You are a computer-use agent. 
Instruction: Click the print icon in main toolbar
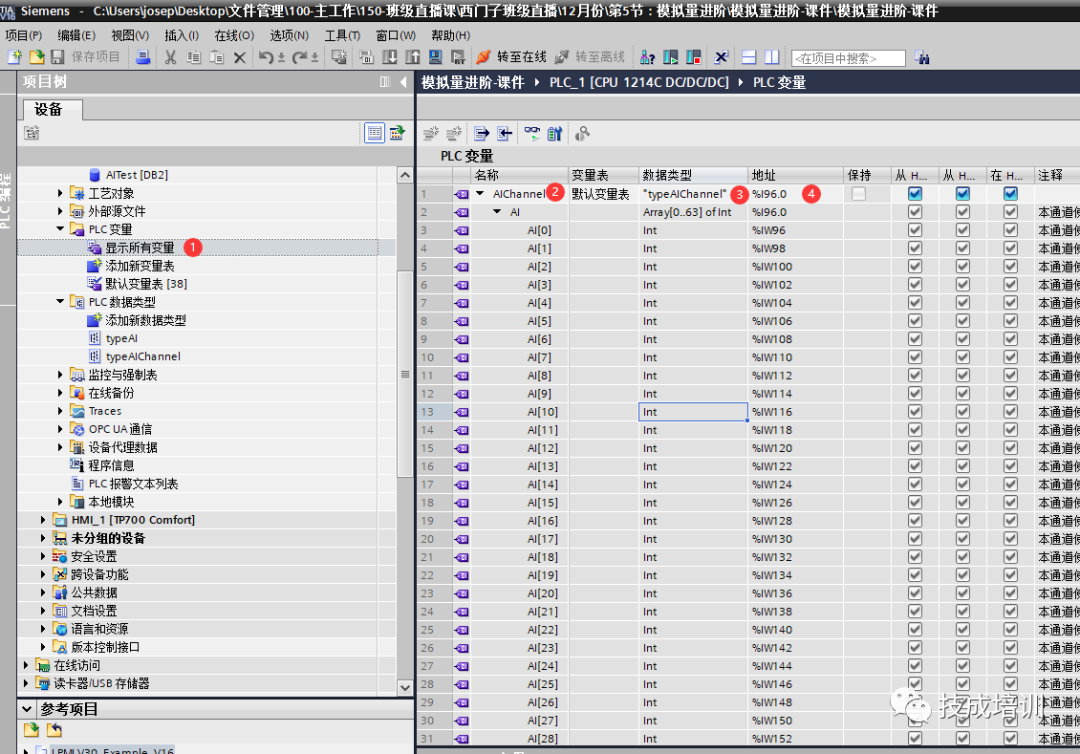tap(143, 57)
